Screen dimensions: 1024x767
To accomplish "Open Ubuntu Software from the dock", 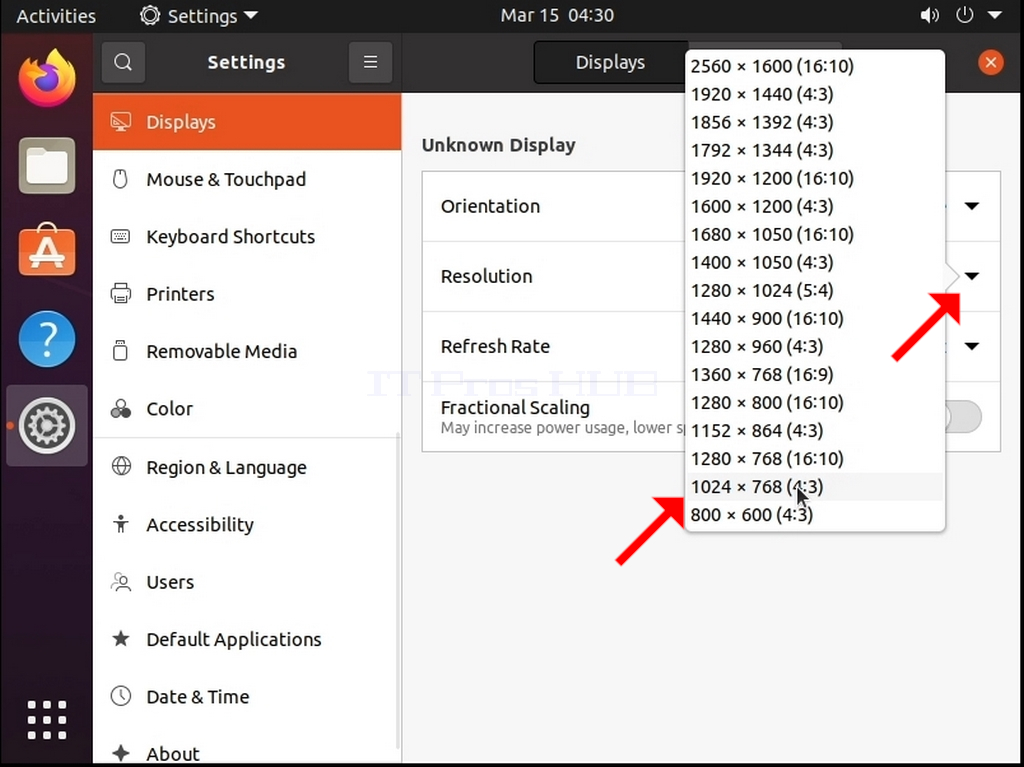I will coord(47,250).
